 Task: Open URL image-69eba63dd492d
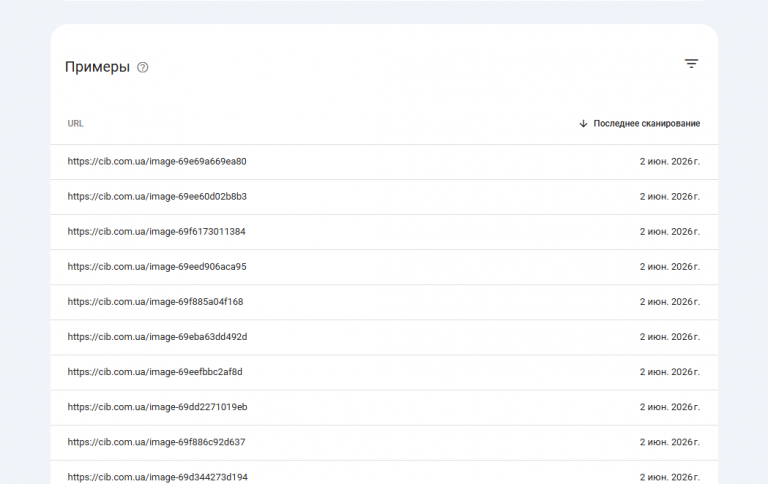pos(157,337)
